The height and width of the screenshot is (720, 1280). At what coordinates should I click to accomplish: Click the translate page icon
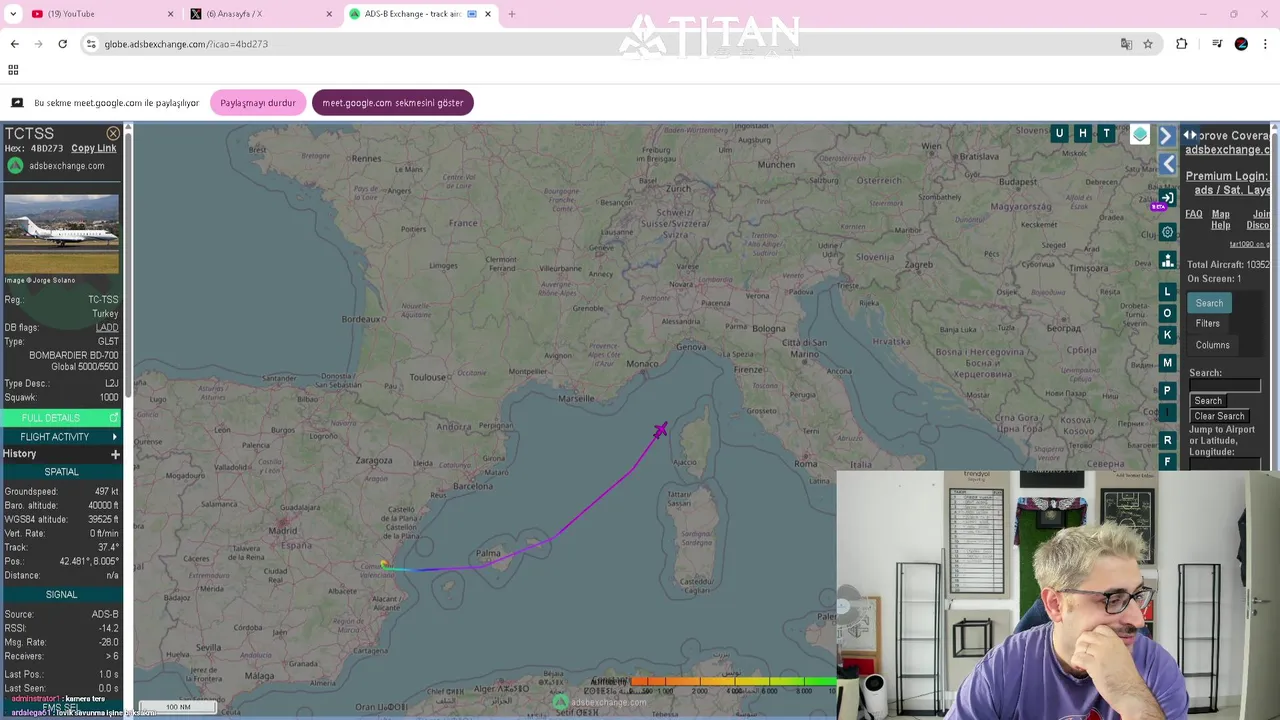pyautogui.click(x=1126, y=44)
